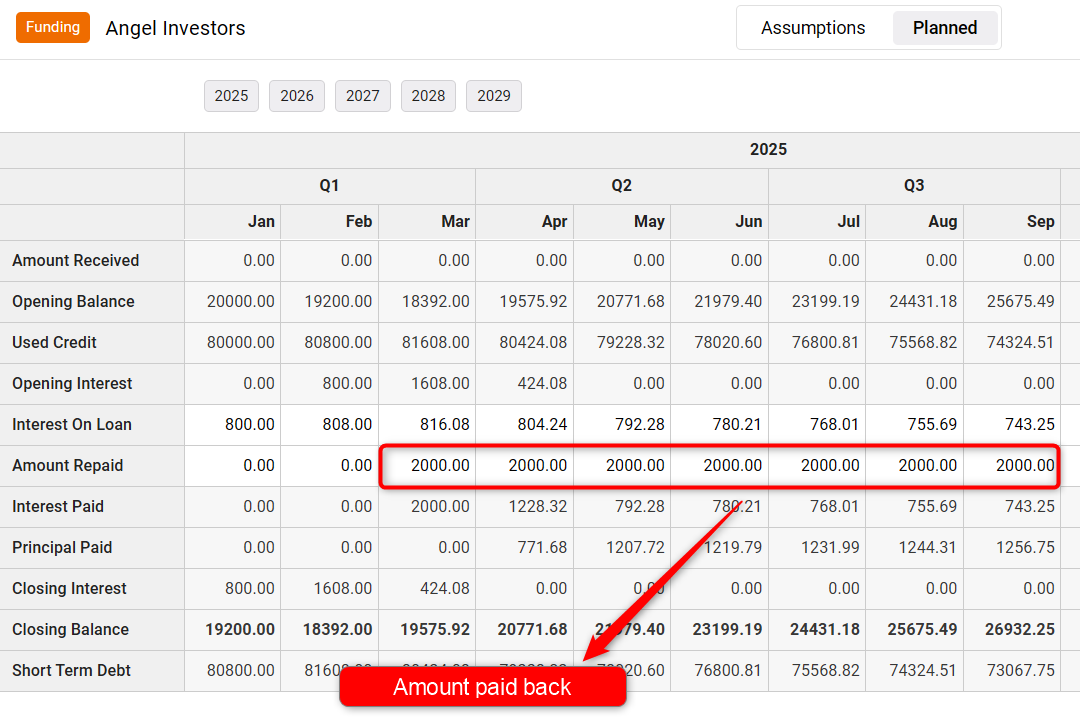Image resolution: width=1080 pixels, height=727 pixels.
Task: Click the Amount Received row label
Action: [76, 260]
